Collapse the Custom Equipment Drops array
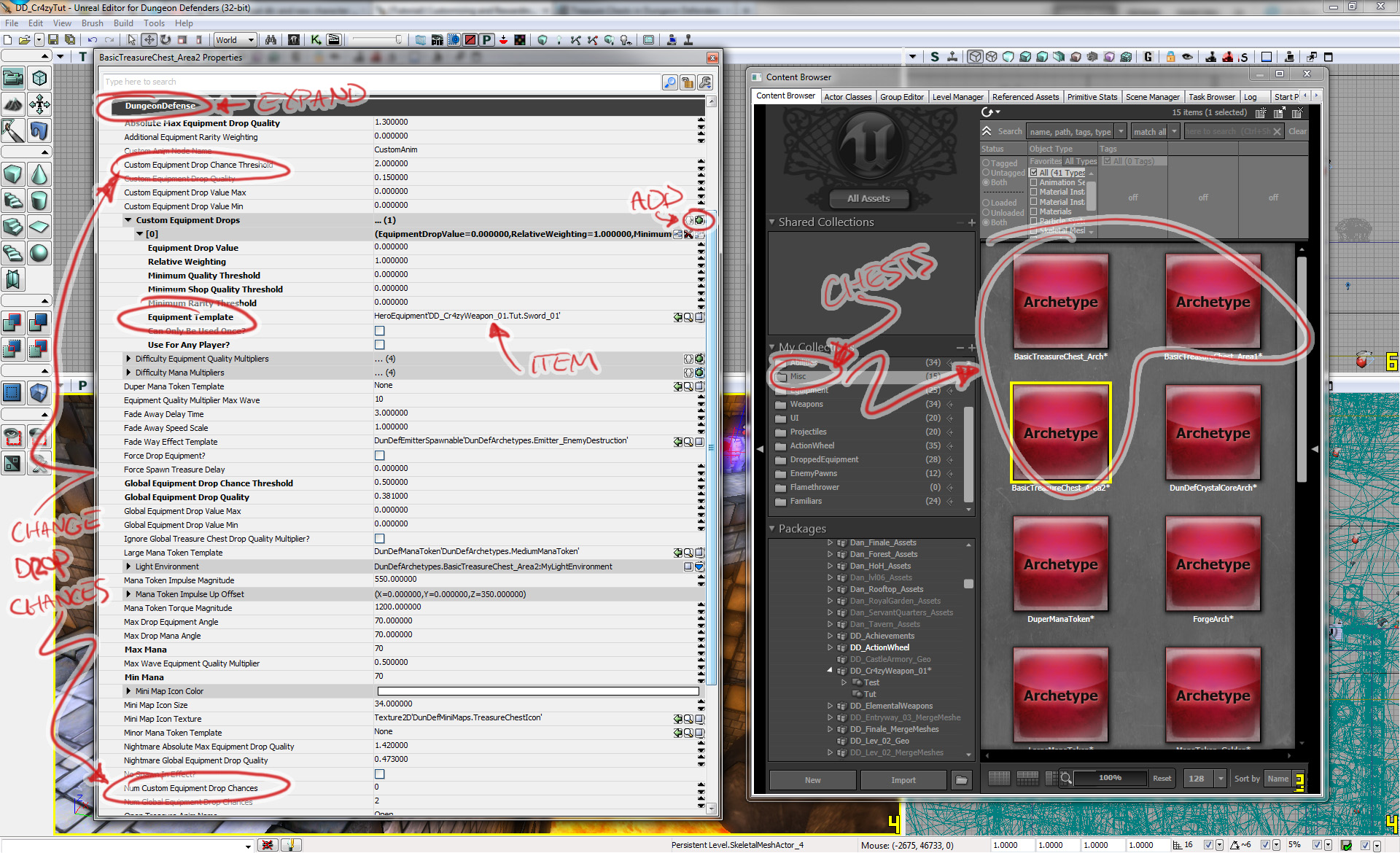 [128, 220]
